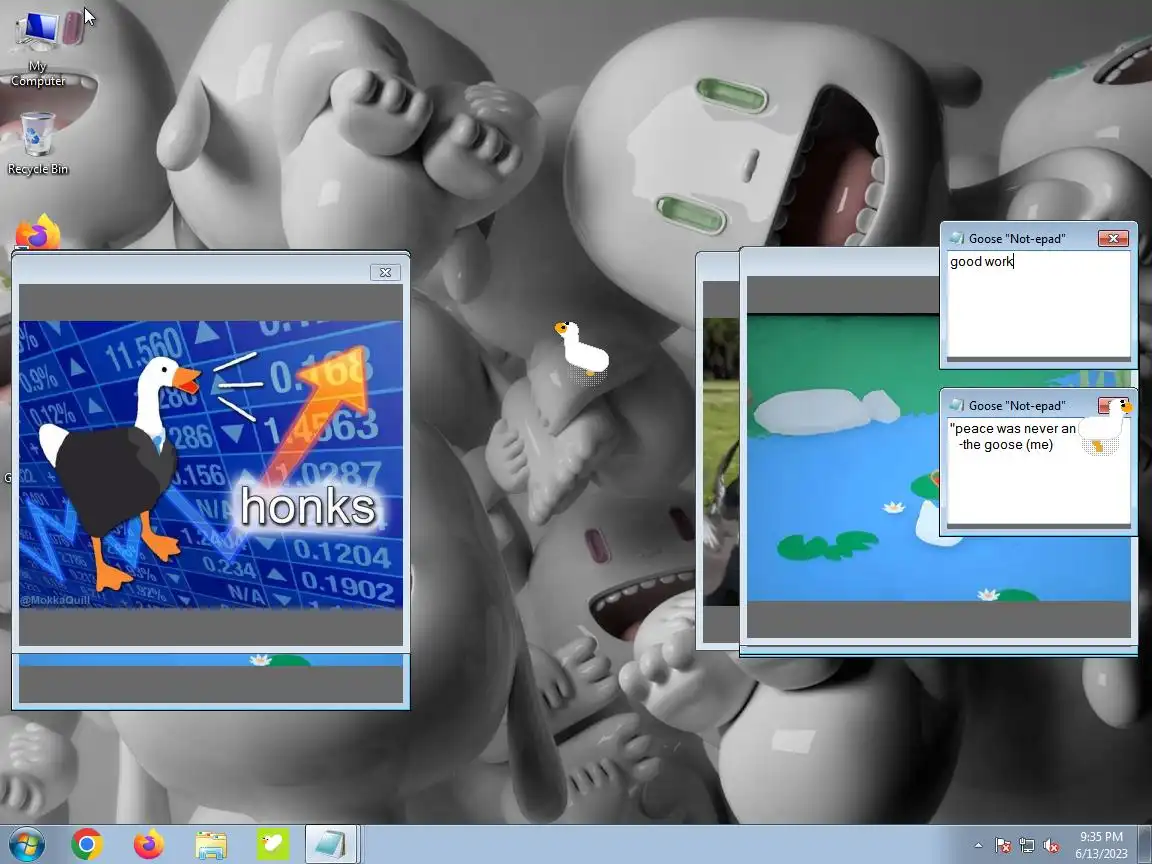Click the green Desktop Goose taskbar icon

click(273, 844)
